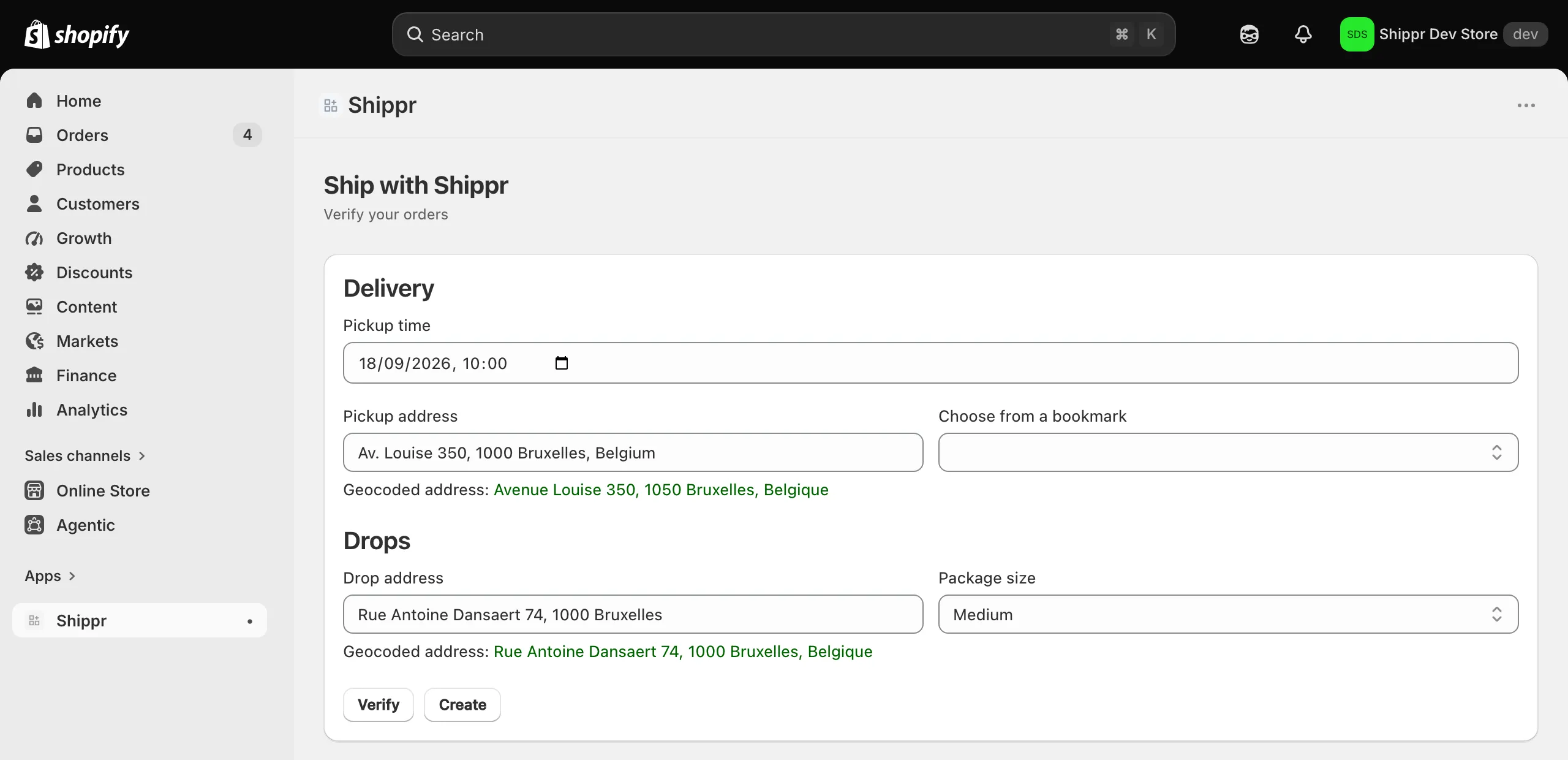Click the 'dev' store badge
This screenshot has height=760, width=1568.
click(x=1525, y=34)
